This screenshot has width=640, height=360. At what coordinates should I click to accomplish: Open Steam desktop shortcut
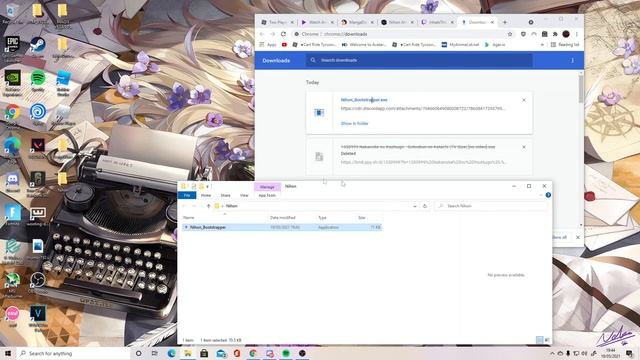click(x=38, y=47)
